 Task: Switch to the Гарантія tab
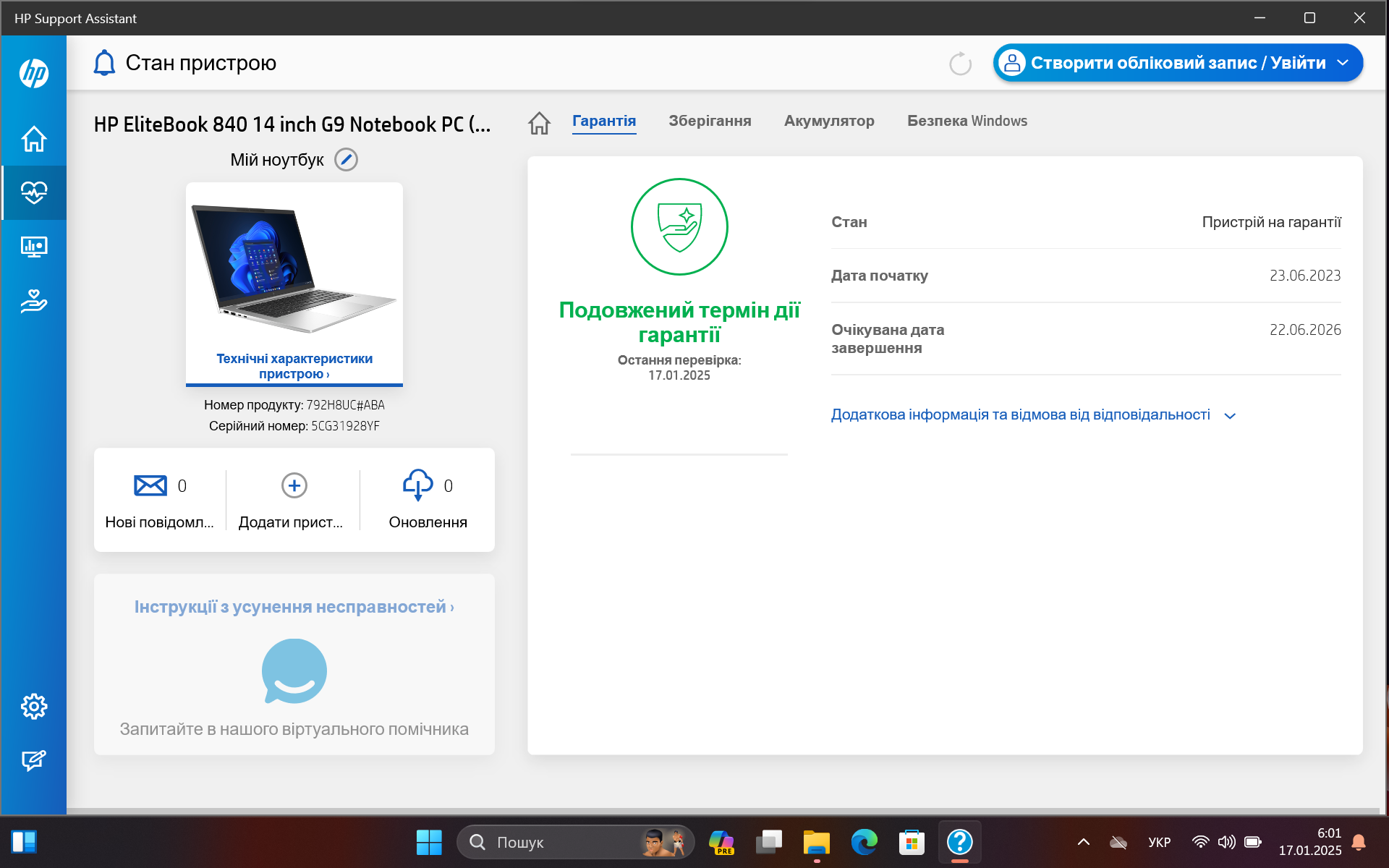(604, 121)
